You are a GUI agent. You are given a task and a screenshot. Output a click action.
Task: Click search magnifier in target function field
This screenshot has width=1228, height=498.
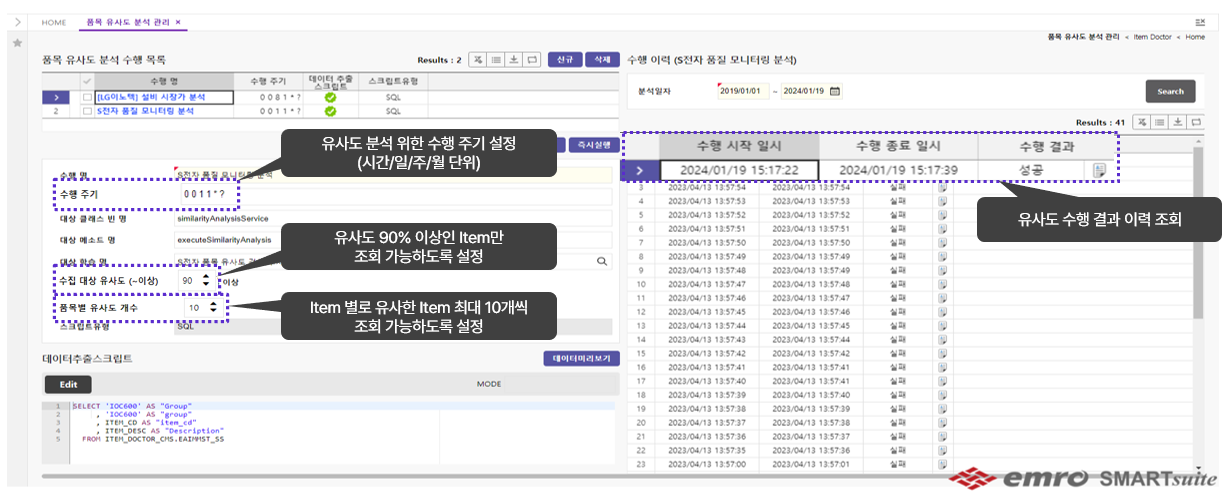point(602,261)
